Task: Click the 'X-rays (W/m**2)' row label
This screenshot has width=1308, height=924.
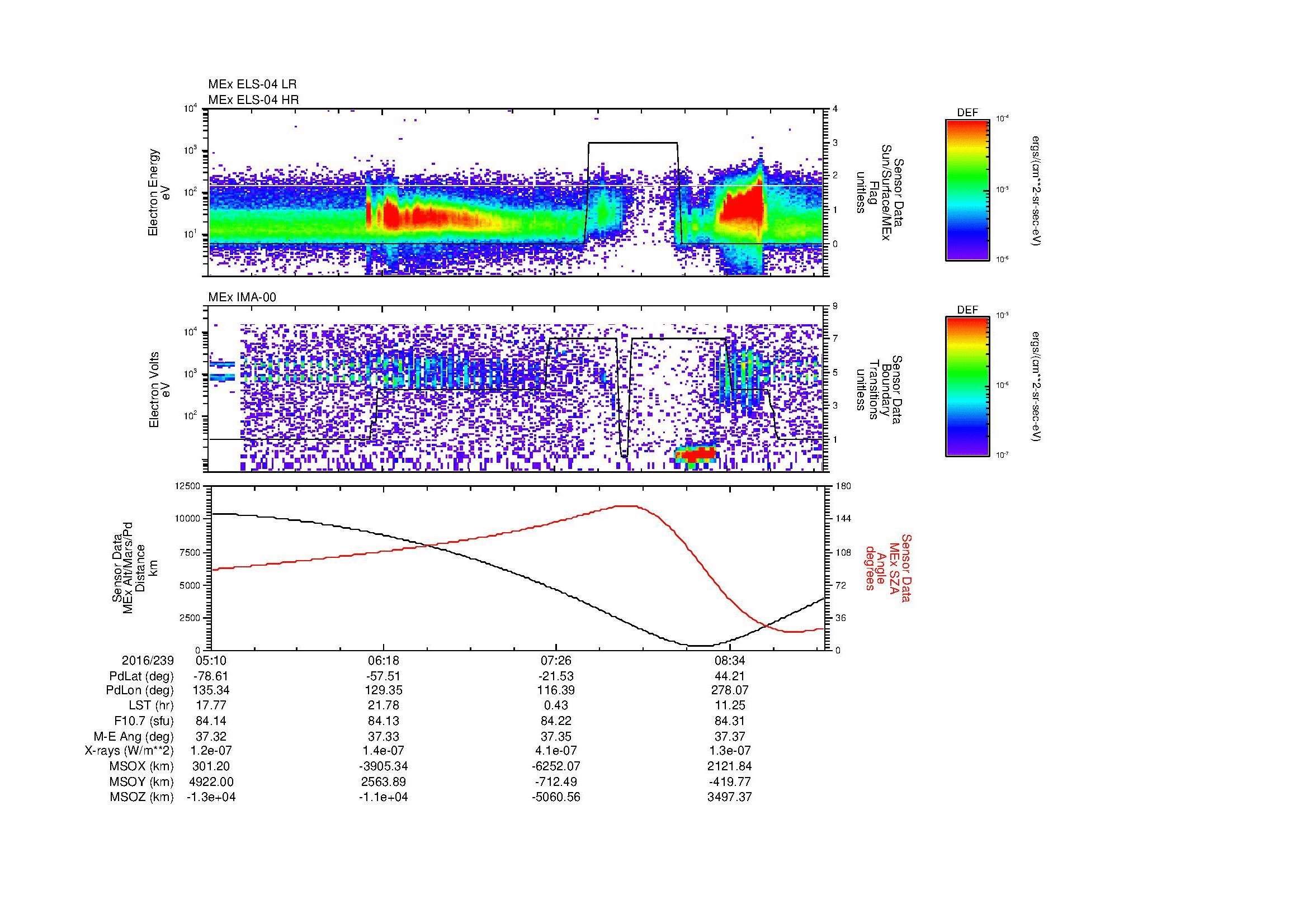Action: [x=129, y=751]
